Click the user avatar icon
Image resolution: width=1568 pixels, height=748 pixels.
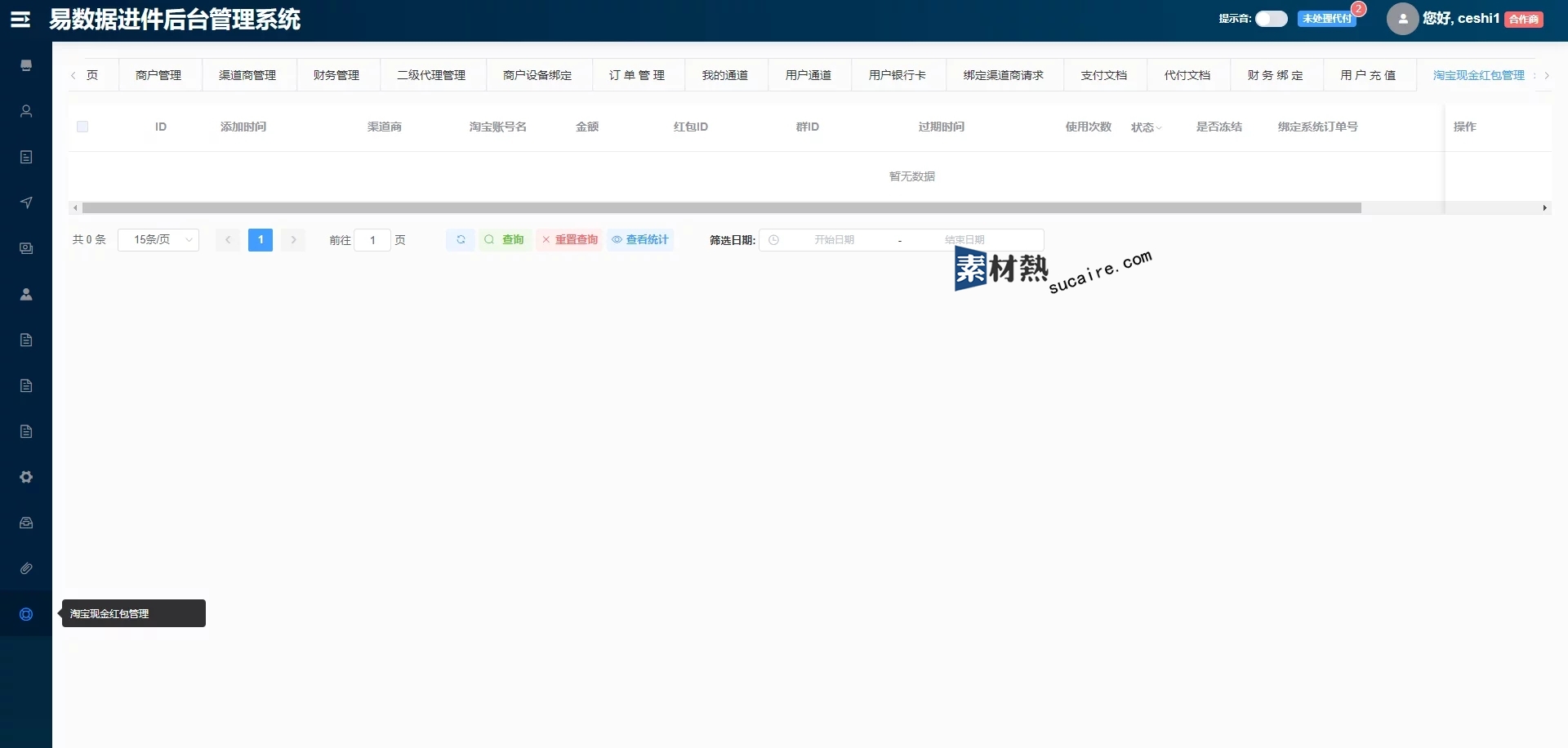1402,19
